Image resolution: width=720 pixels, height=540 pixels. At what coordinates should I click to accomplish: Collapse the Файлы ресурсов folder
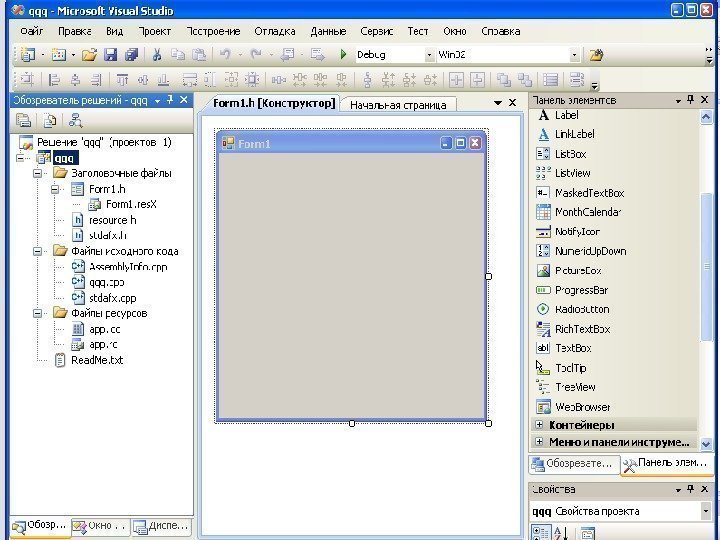(38, 313)
